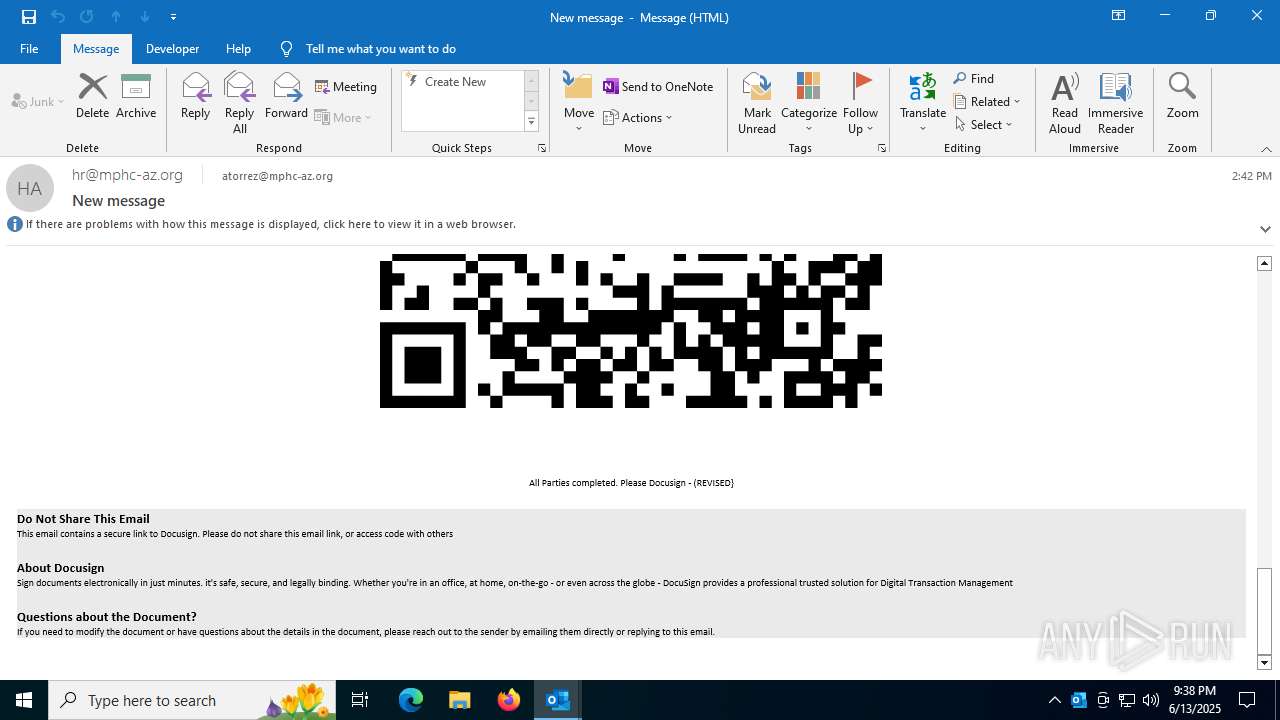Open Task View on the taskbar
This screenshot has height=720, width=1280.
pos(360,700)
